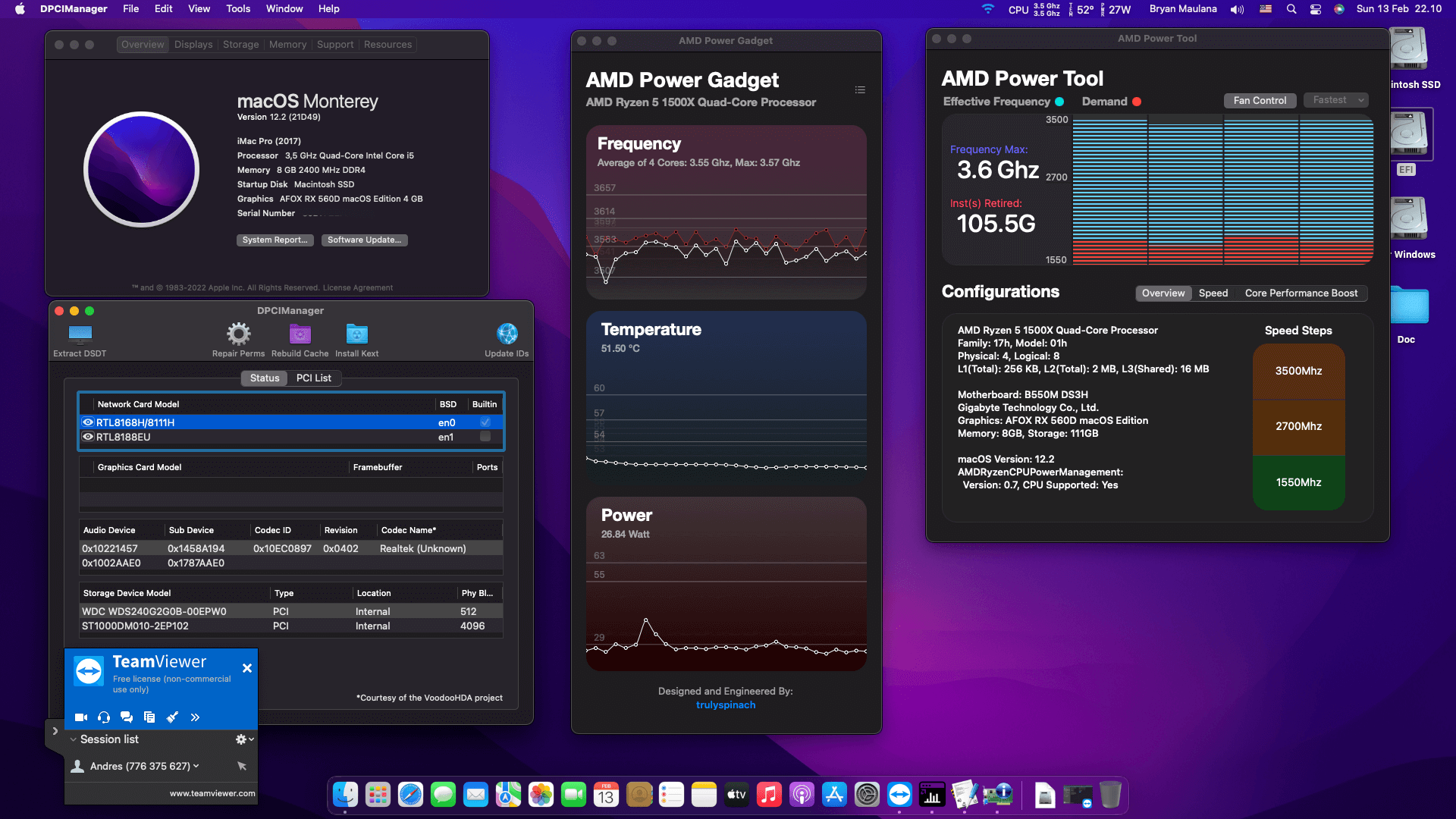Collapse TeamViewer panel side arrow
Screen dimensions: 1456x819
click(x=55, y=731)
